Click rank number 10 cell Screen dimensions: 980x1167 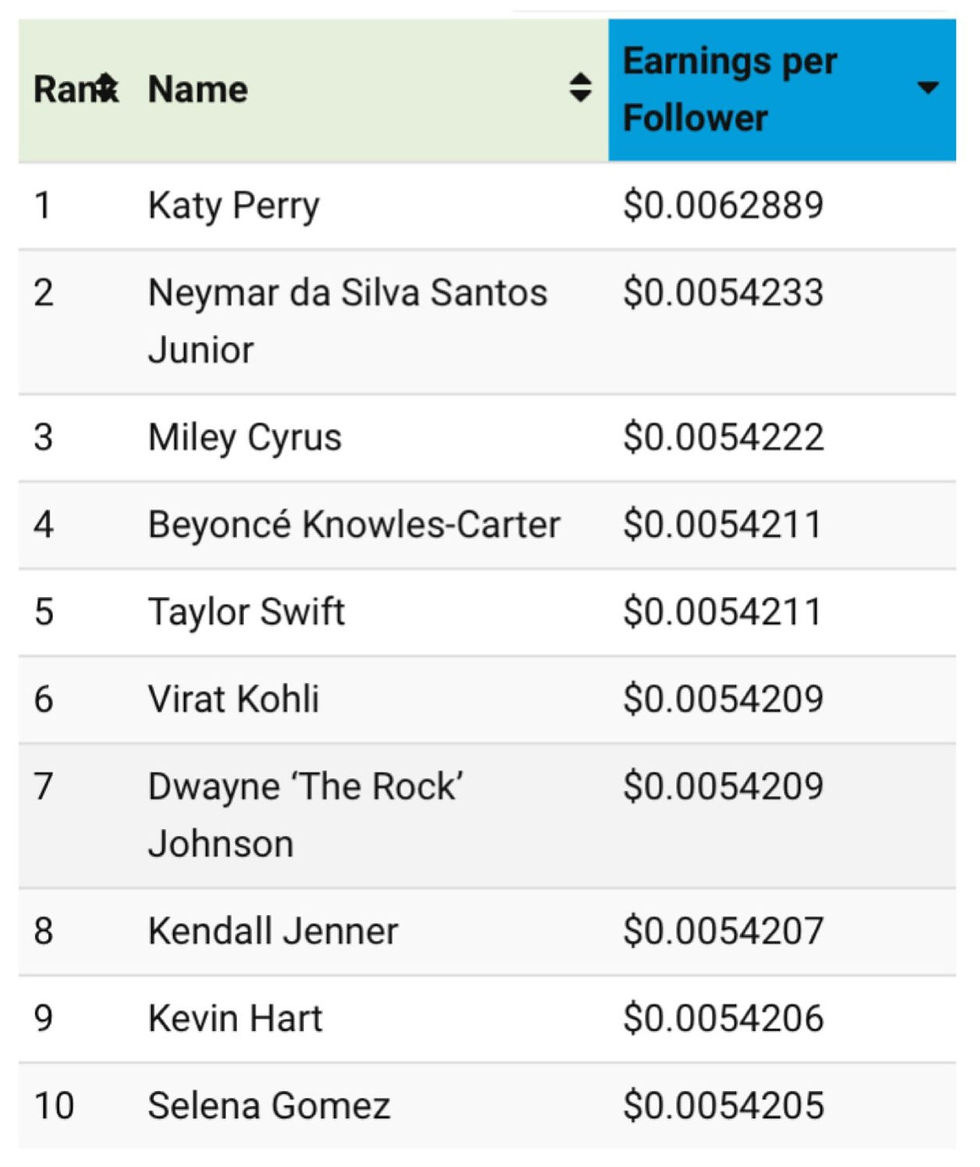point(54,1106)
